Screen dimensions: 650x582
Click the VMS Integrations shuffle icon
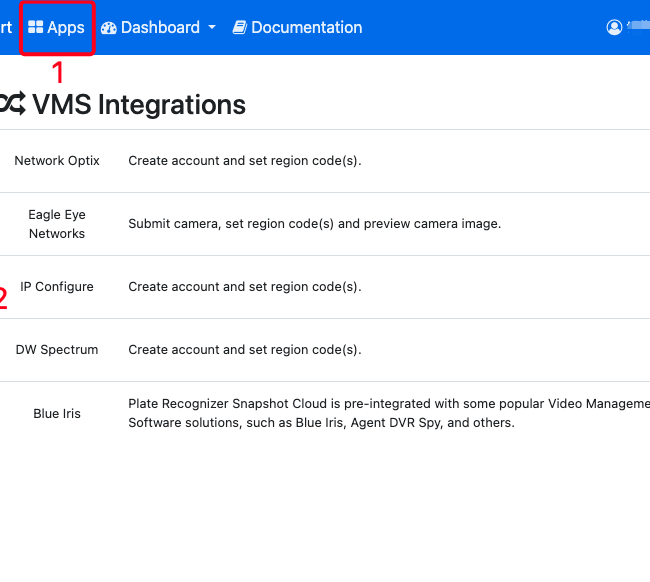click(12, 104)
